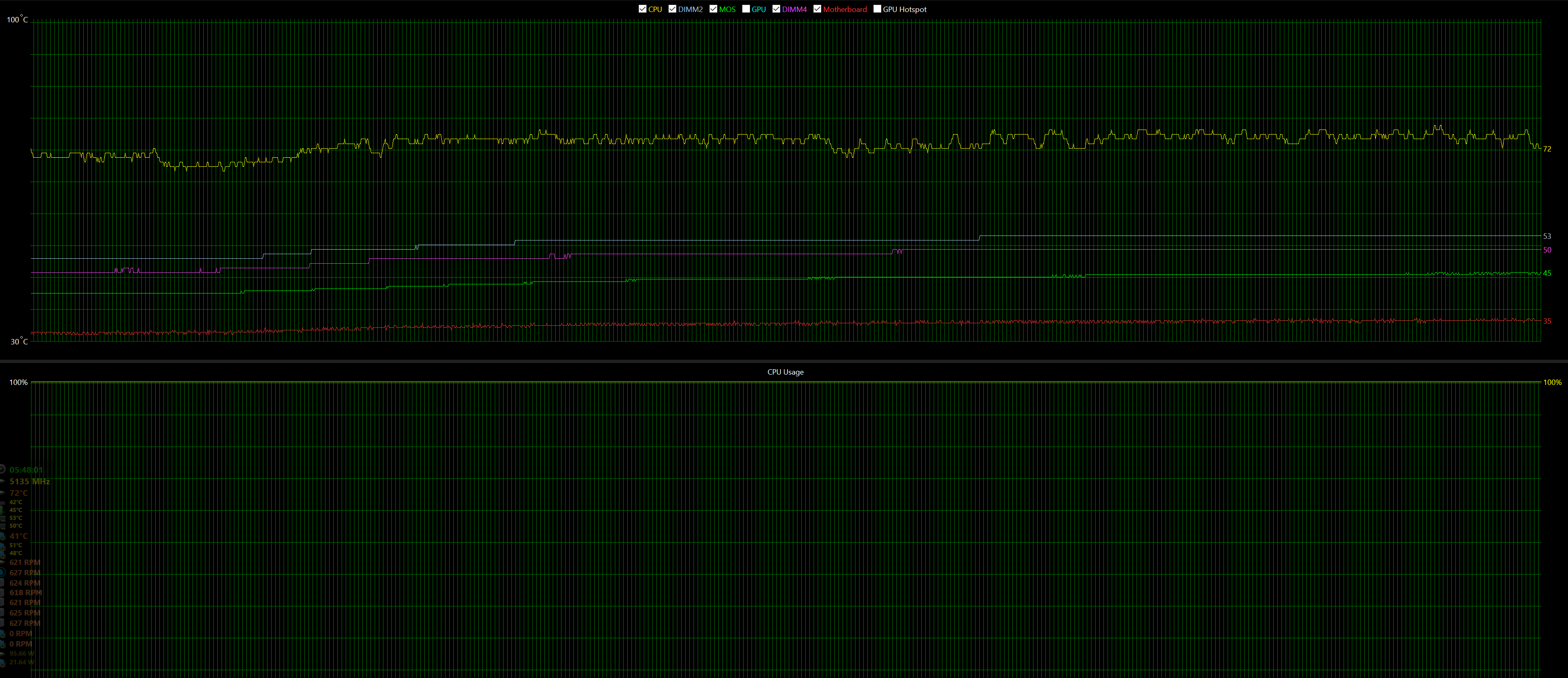Screen dimensions: 1568x678
Task: Click the graphics card icon beside 41°C
Action: coord(2,536)
